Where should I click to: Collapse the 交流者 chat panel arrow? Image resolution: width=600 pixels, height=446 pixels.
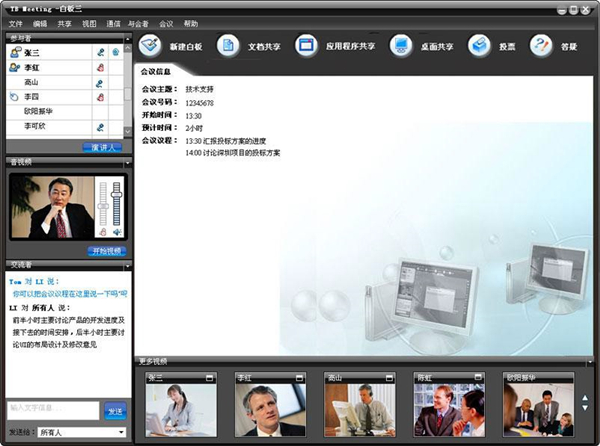pyautogui.click(x=127, y=265)
